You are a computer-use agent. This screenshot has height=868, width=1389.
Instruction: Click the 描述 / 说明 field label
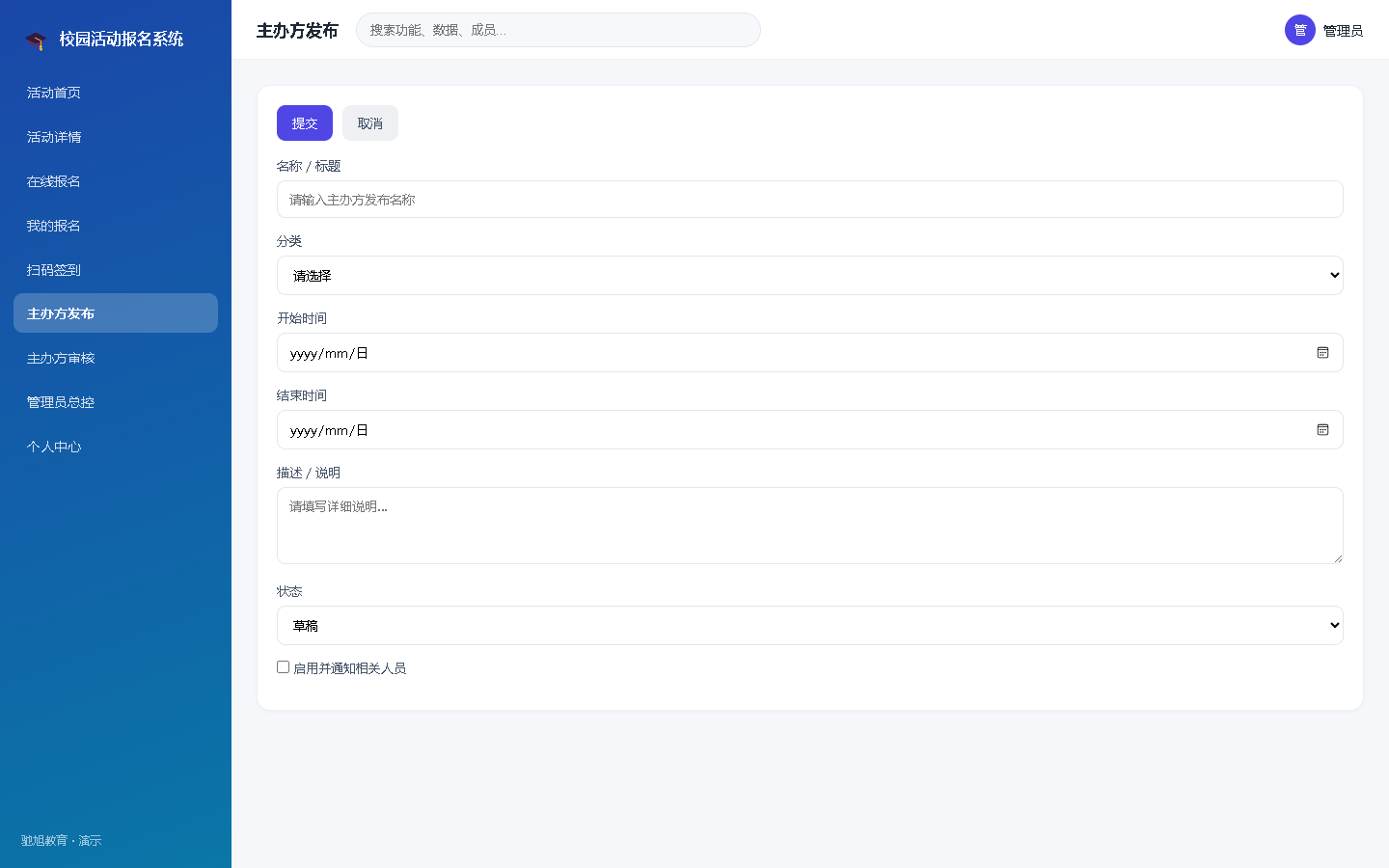[x=309, y=473]
